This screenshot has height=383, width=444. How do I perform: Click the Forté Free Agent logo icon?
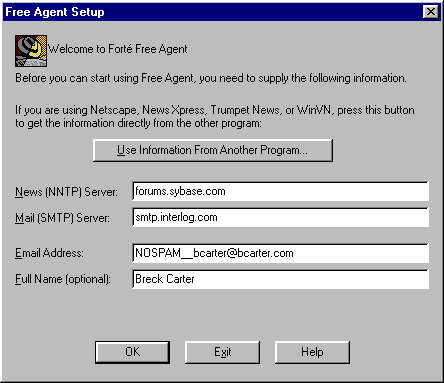pos(31,51)
